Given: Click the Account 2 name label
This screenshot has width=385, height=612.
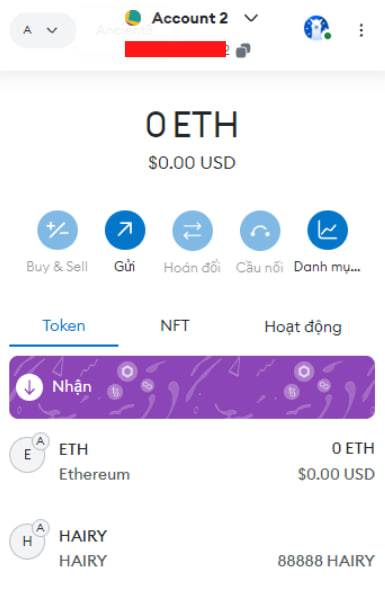Looking at the screenshot, I should [x=190, y=18].
